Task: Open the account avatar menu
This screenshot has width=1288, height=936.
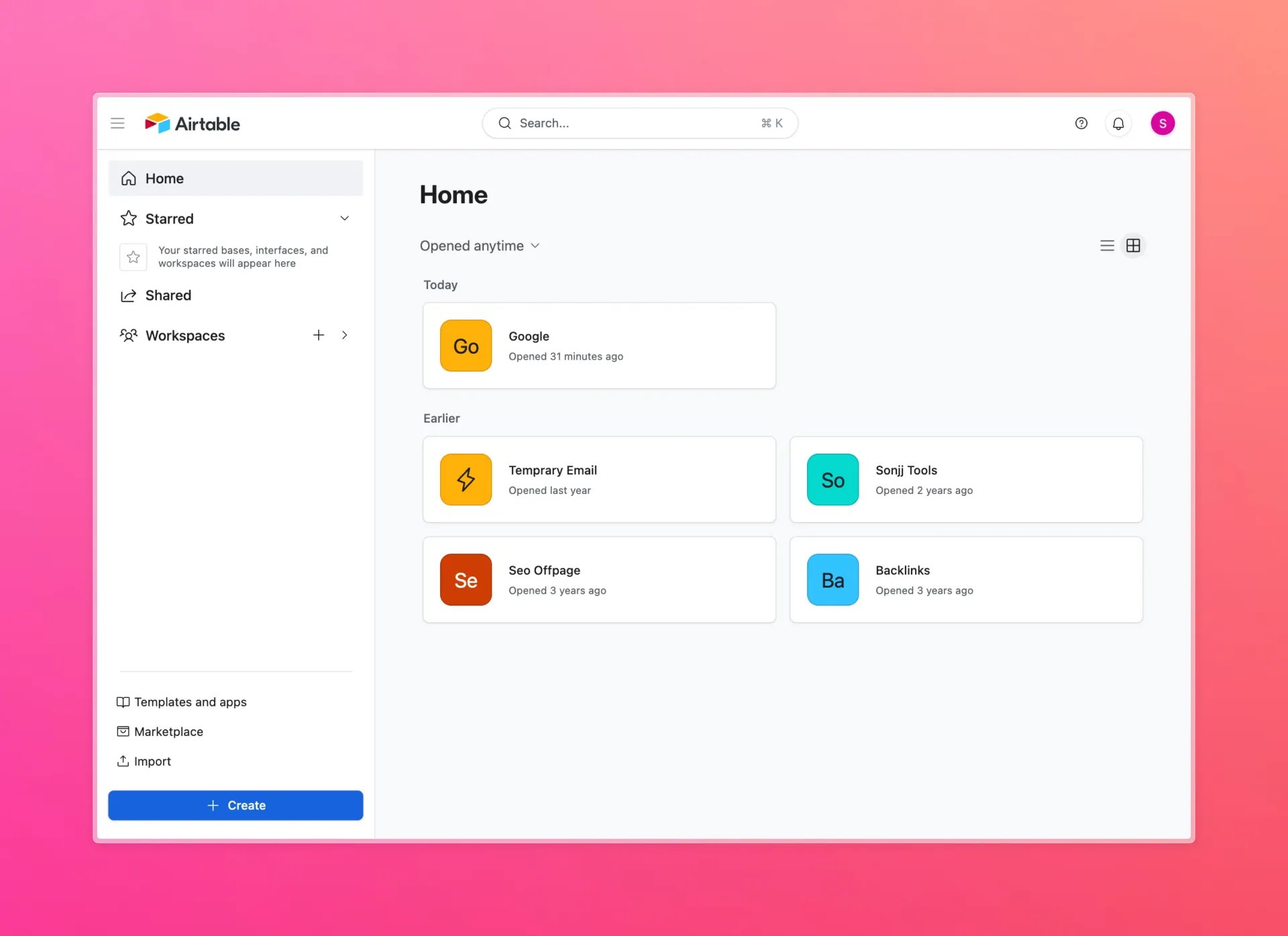Action: pyautogui.click(x=1163, y=123)
